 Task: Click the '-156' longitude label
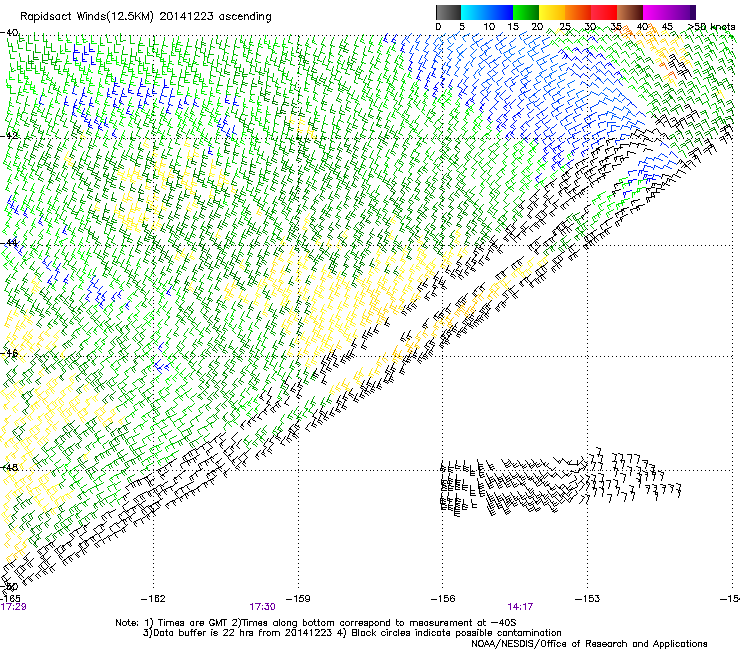443,599
